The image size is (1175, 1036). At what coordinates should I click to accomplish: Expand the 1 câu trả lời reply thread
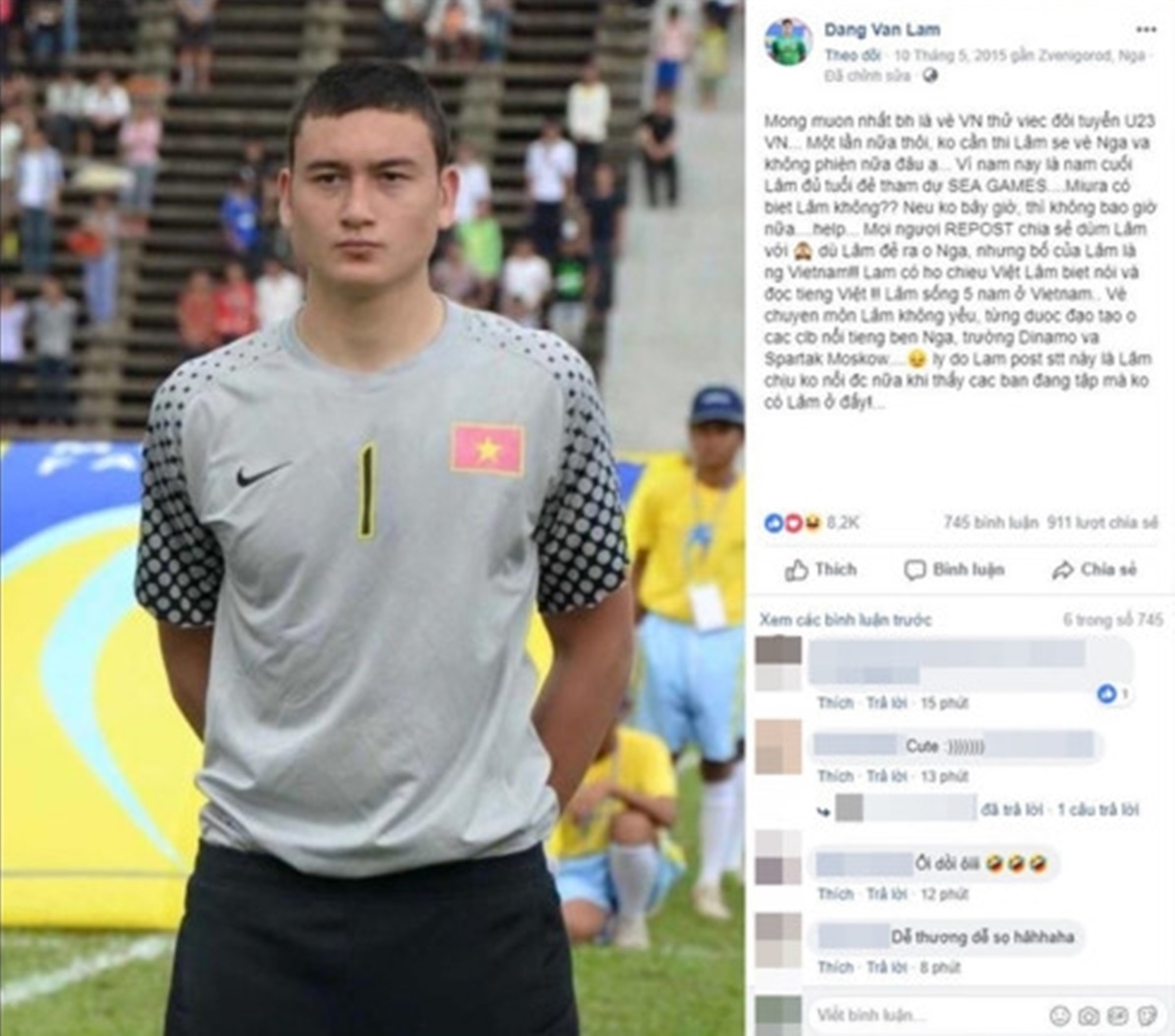coord(1098,810)
